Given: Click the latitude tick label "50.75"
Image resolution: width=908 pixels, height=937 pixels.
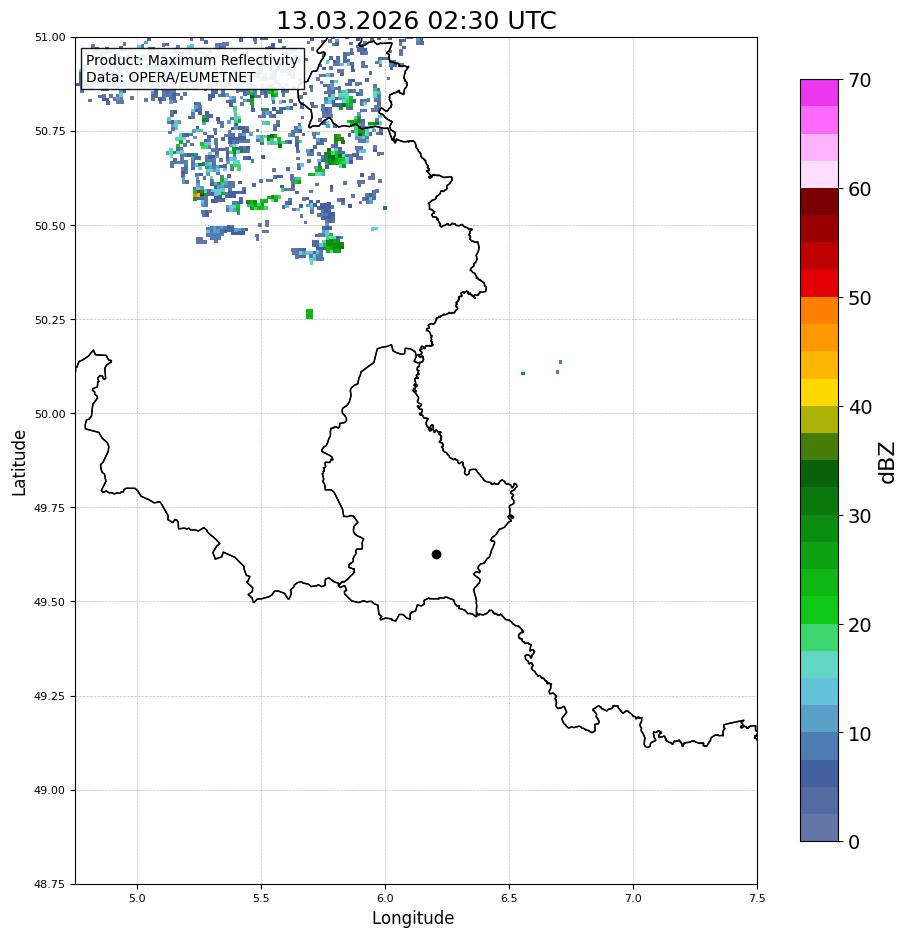Looking at the screenshot, I should 50,131.
